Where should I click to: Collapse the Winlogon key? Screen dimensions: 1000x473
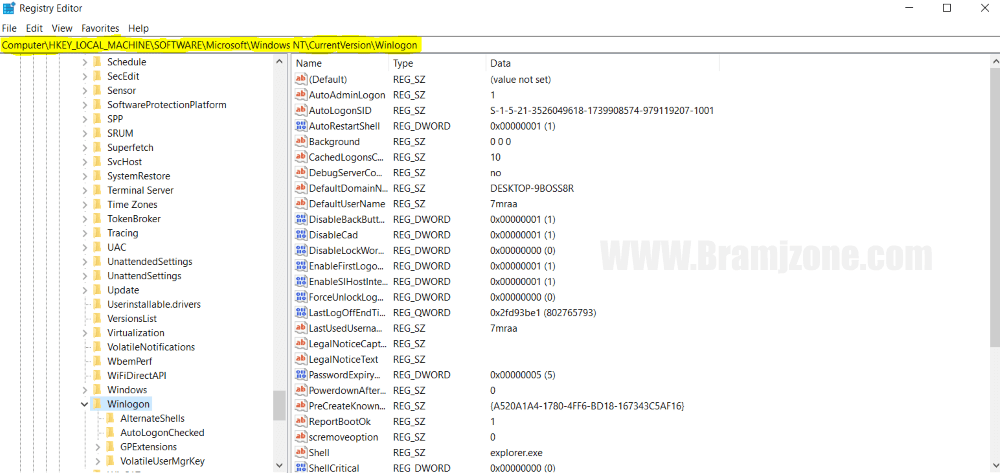84,404
